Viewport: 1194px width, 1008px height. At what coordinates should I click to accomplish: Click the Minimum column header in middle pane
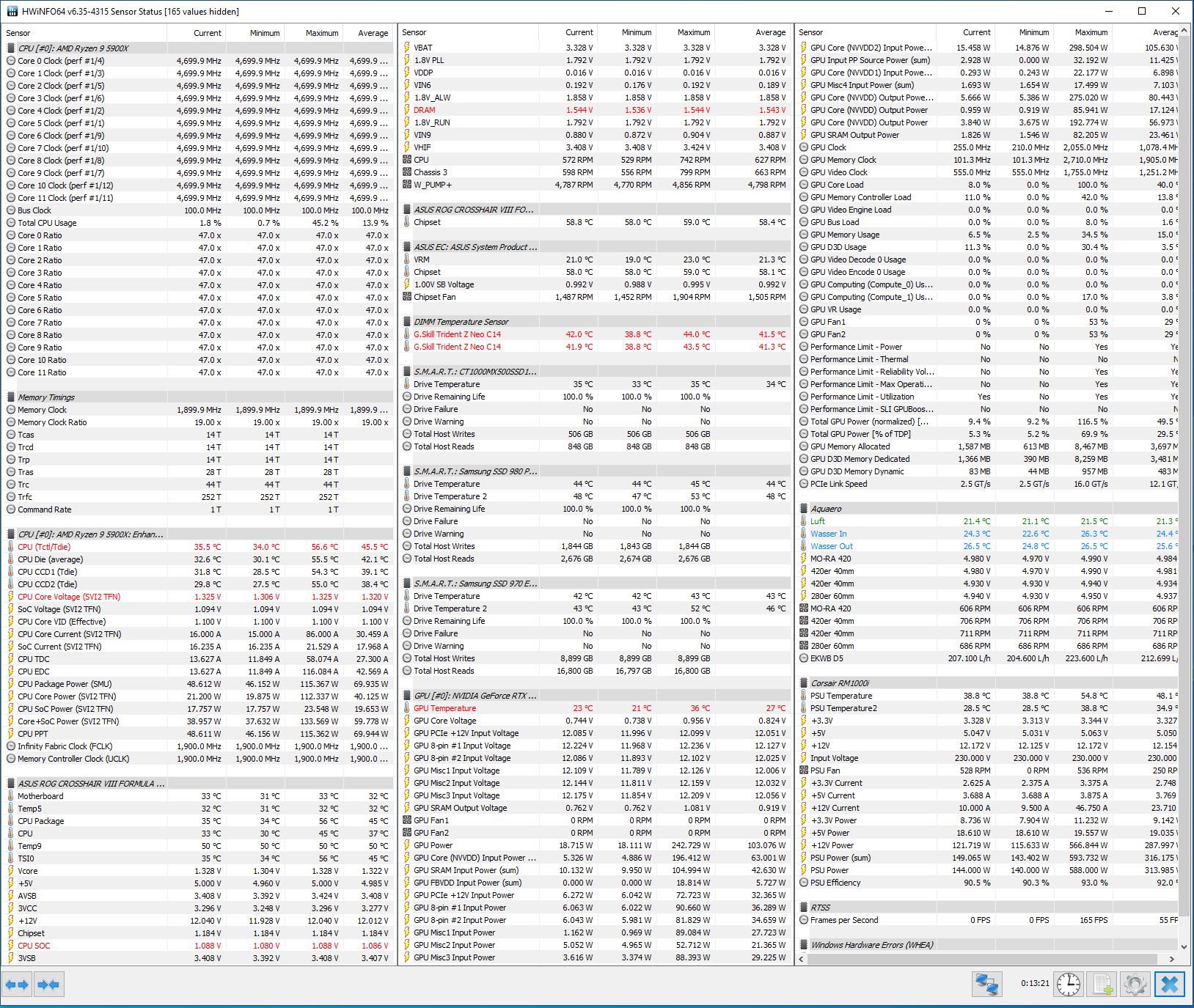click(x=626, y=32)
